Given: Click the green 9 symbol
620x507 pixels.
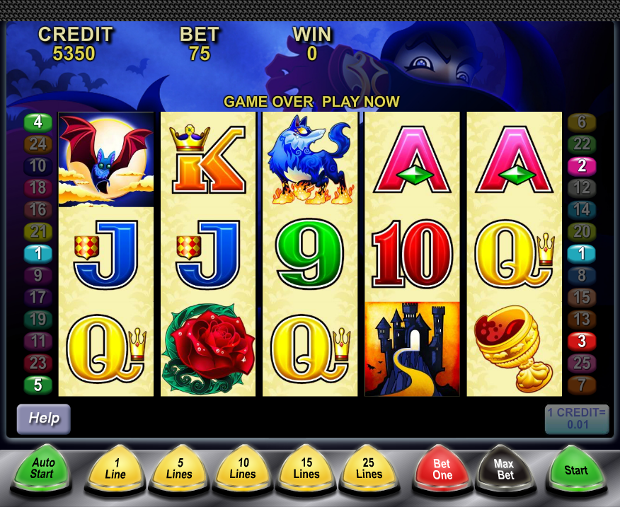Looking at the screenshot, I should tap(310, 254).
